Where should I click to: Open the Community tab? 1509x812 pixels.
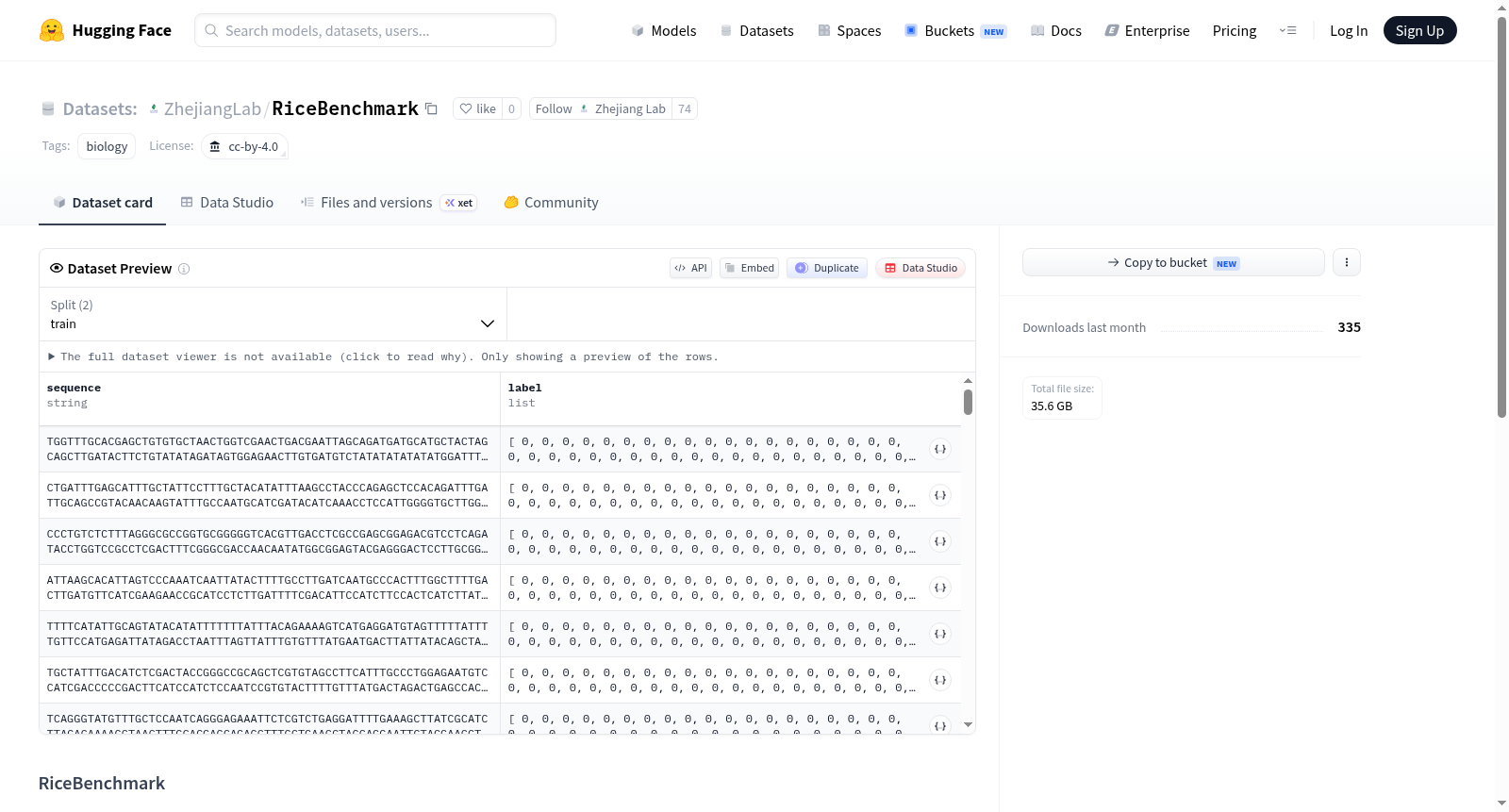[x=551, y=203]
